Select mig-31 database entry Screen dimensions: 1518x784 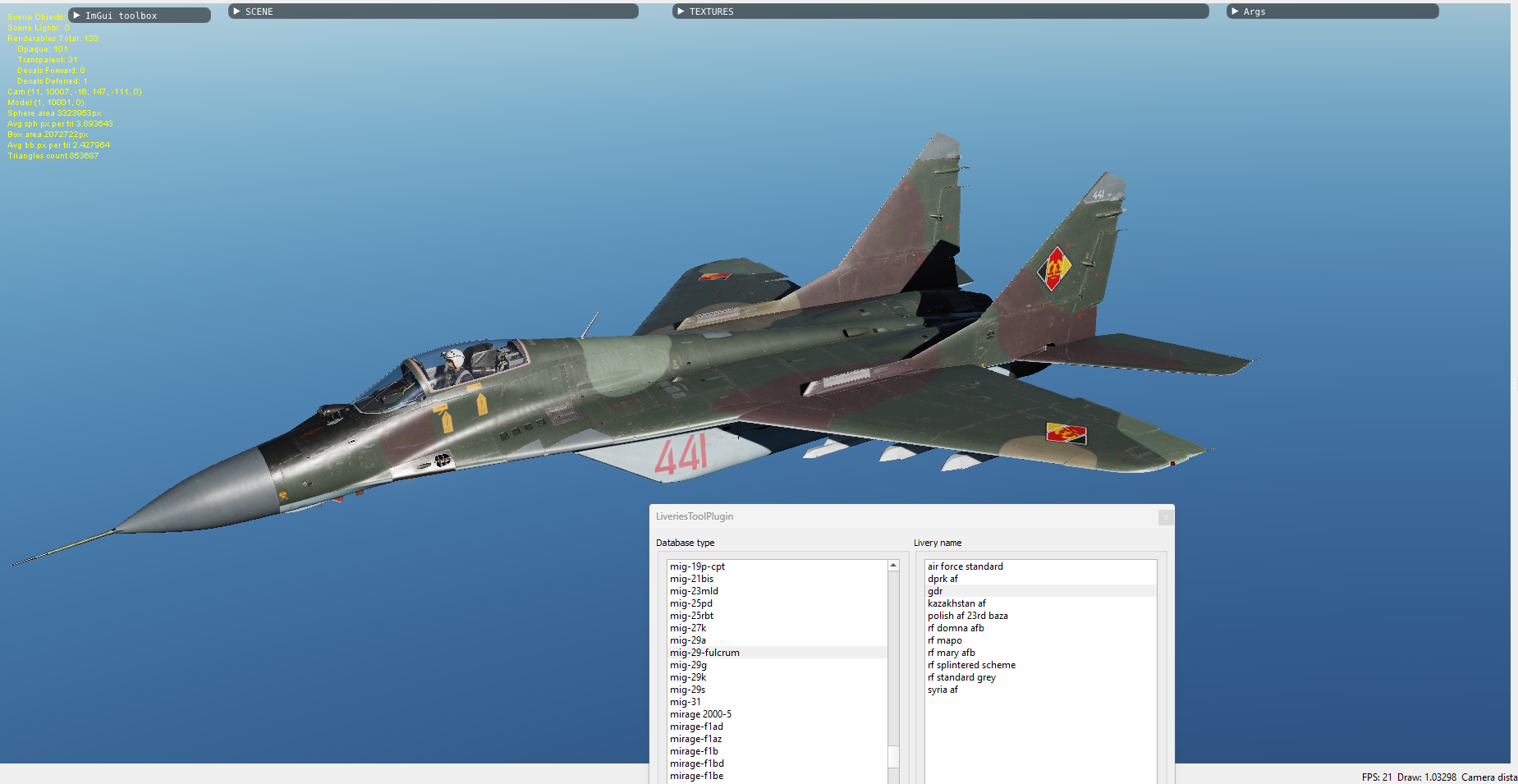coord(777,702)
